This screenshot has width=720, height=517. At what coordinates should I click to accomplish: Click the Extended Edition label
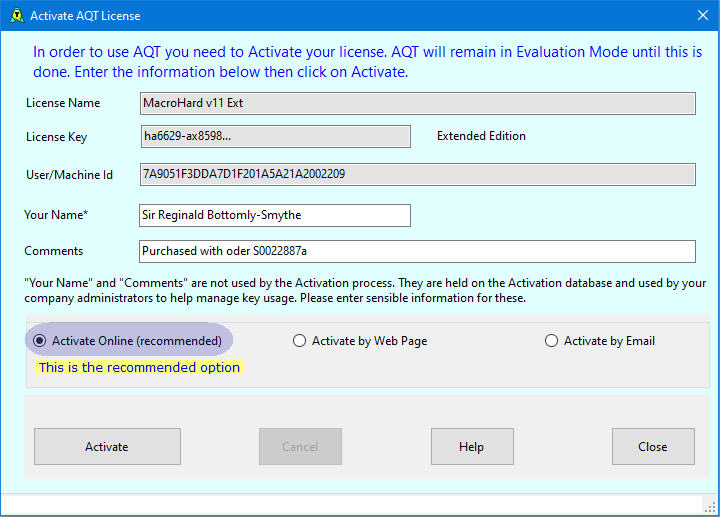coord(481,136)
